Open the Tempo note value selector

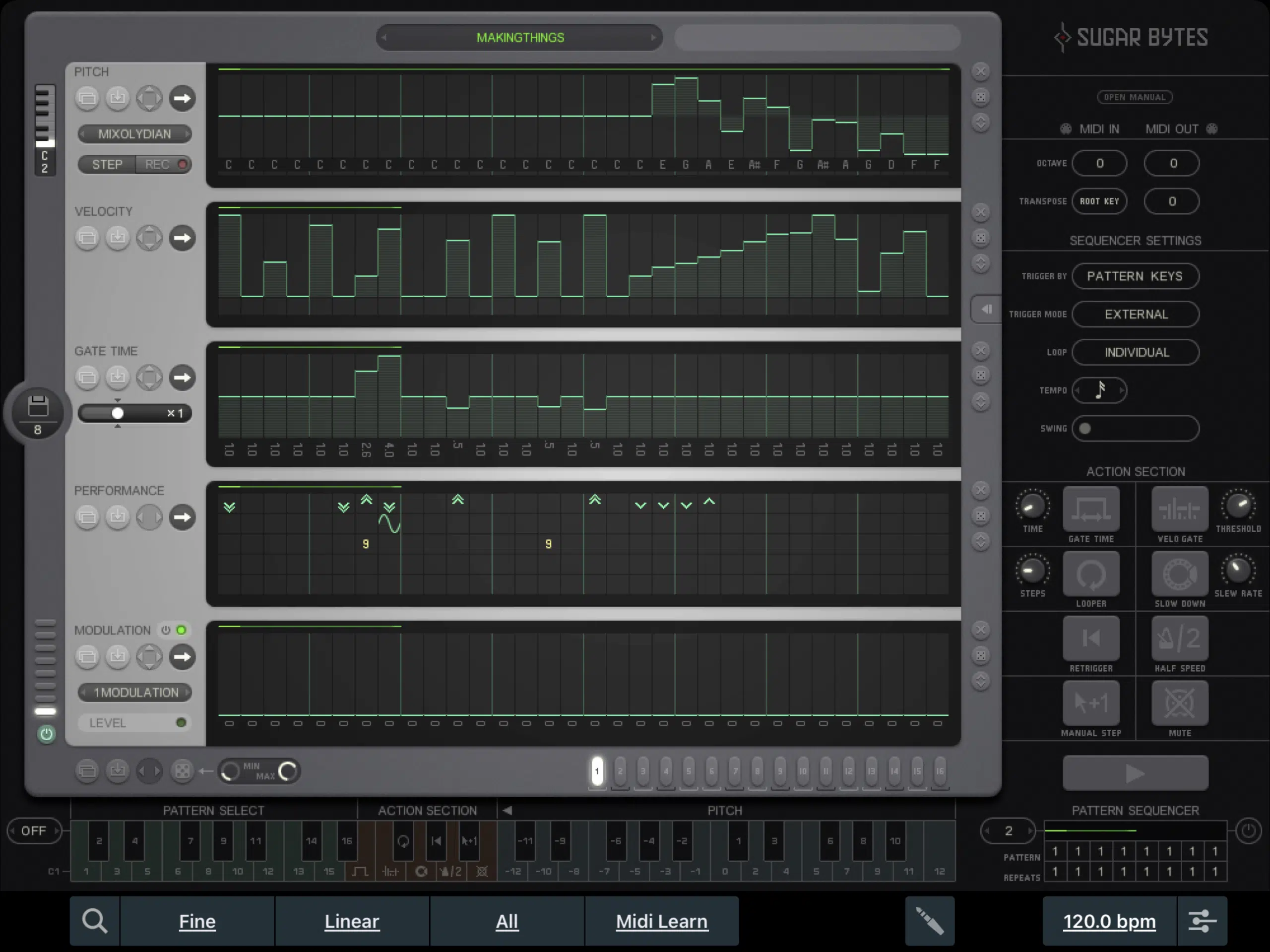tap(1099, 390)
